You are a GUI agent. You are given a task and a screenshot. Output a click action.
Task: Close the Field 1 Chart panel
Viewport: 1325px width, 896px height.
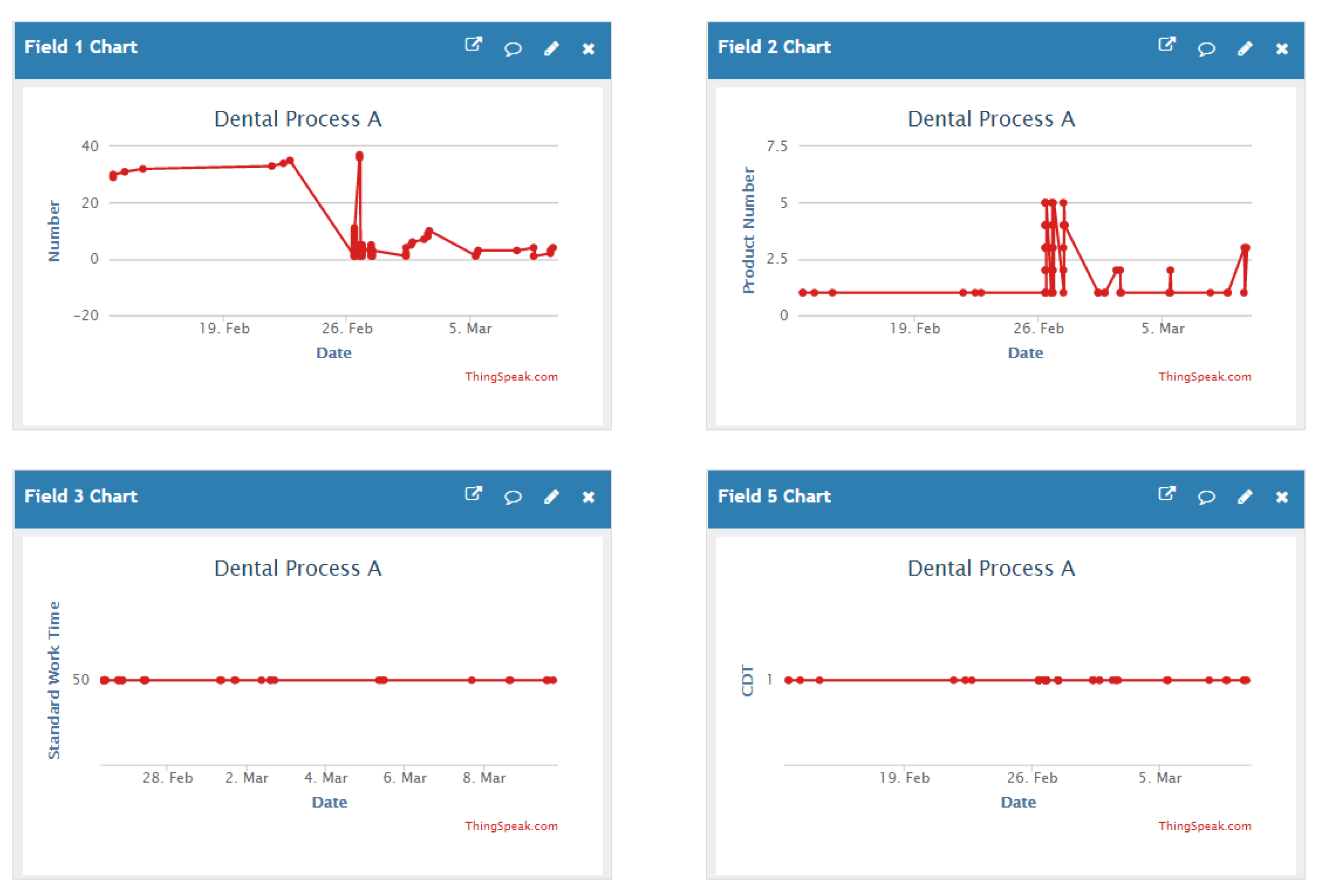pyautogui.click(x=588, y=49)
